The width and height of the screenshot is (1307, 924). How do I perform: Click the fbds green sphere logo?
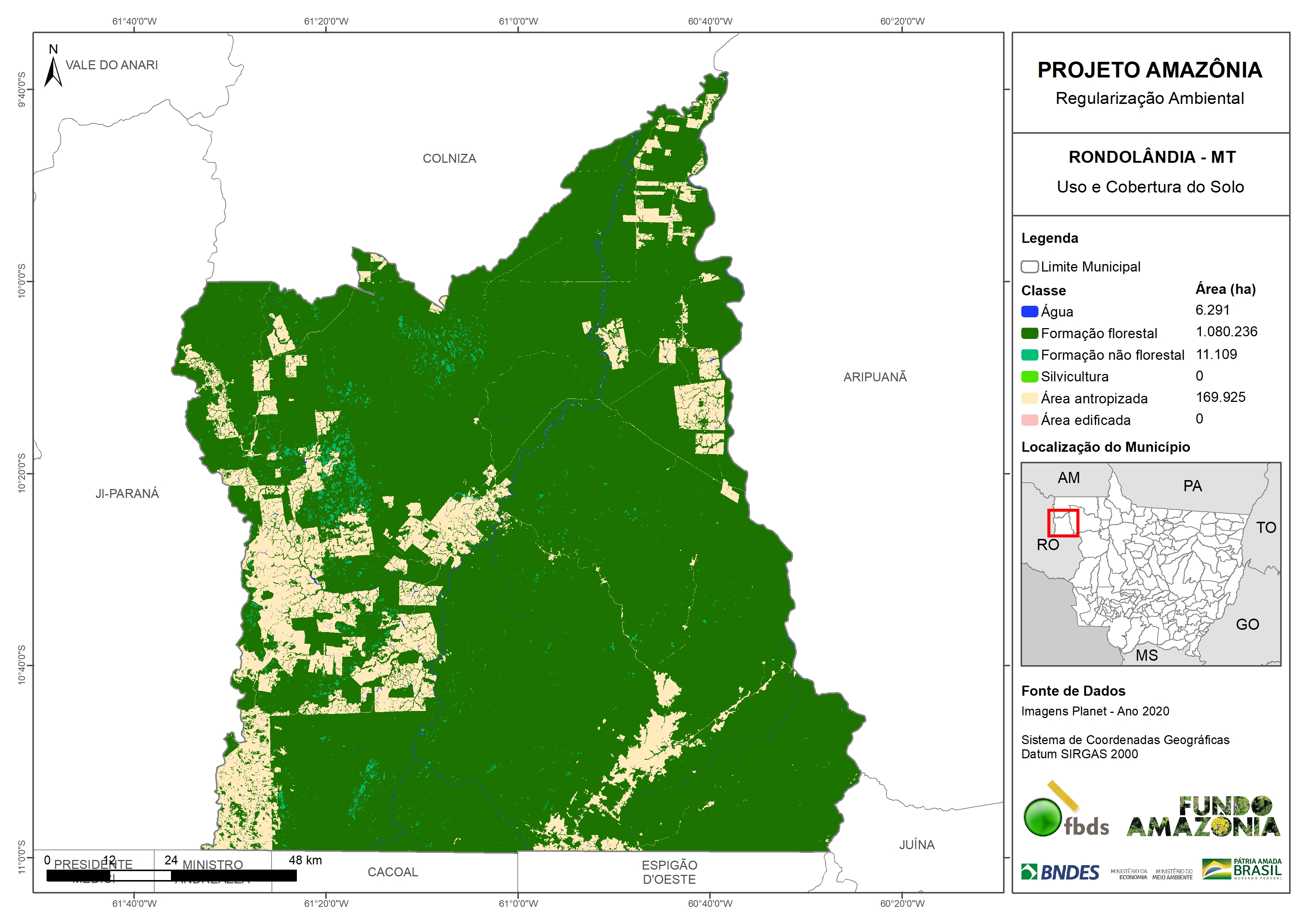[x=1043, y=817]
